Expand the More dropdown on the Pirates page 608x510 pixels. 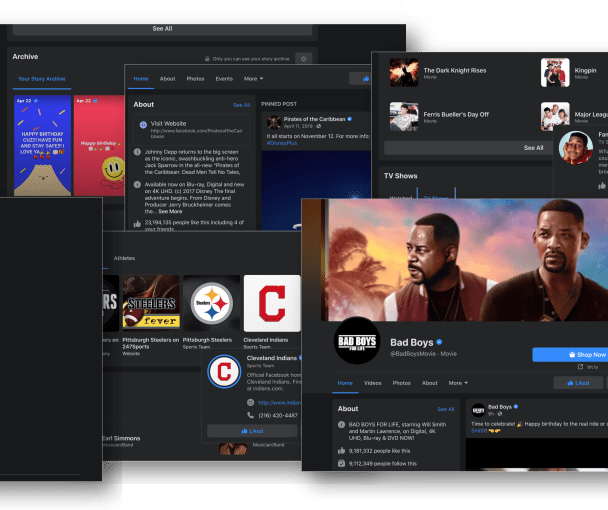[253, 79]
